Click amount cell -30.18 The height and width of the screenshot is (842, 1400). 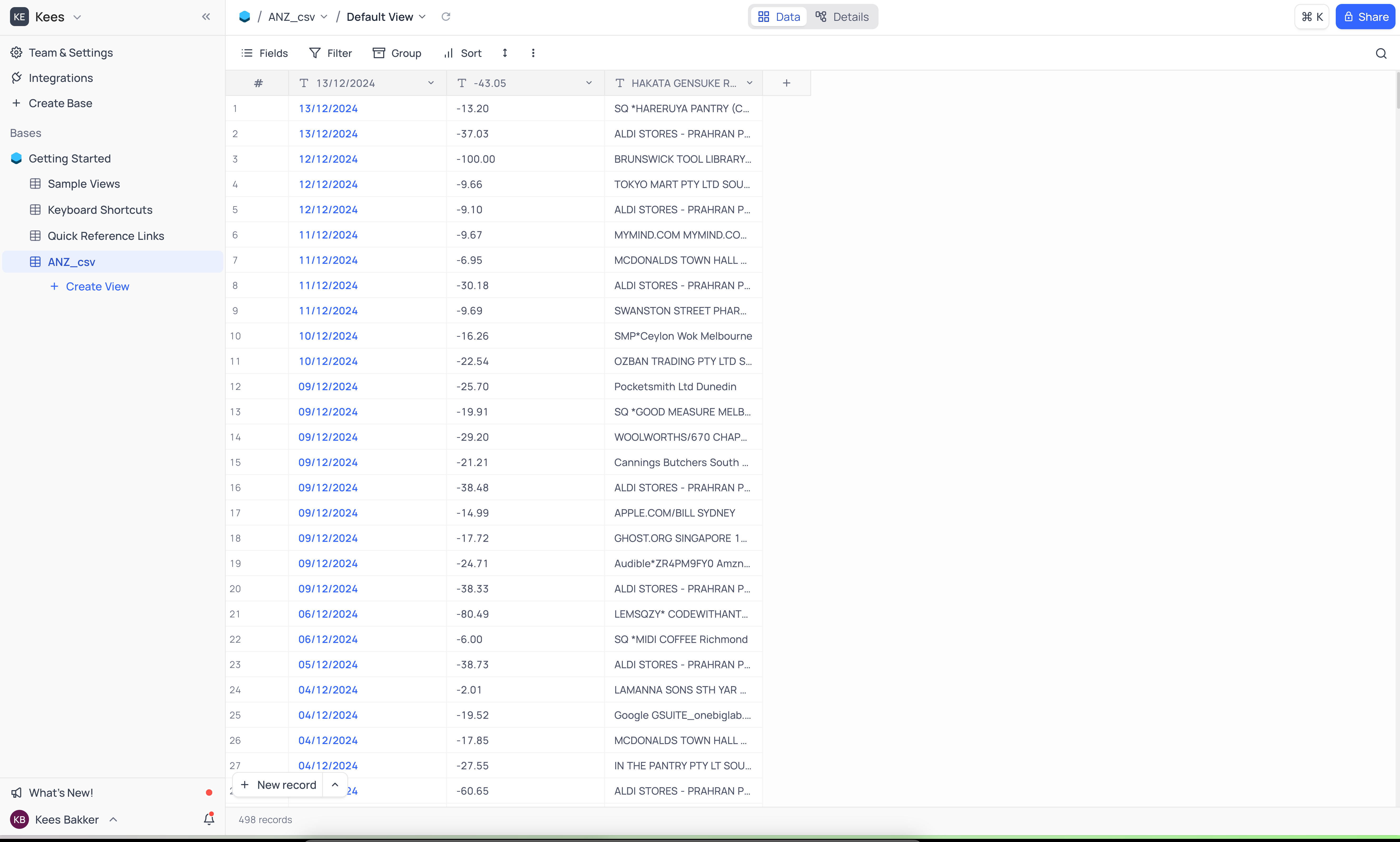click(525, 285)
